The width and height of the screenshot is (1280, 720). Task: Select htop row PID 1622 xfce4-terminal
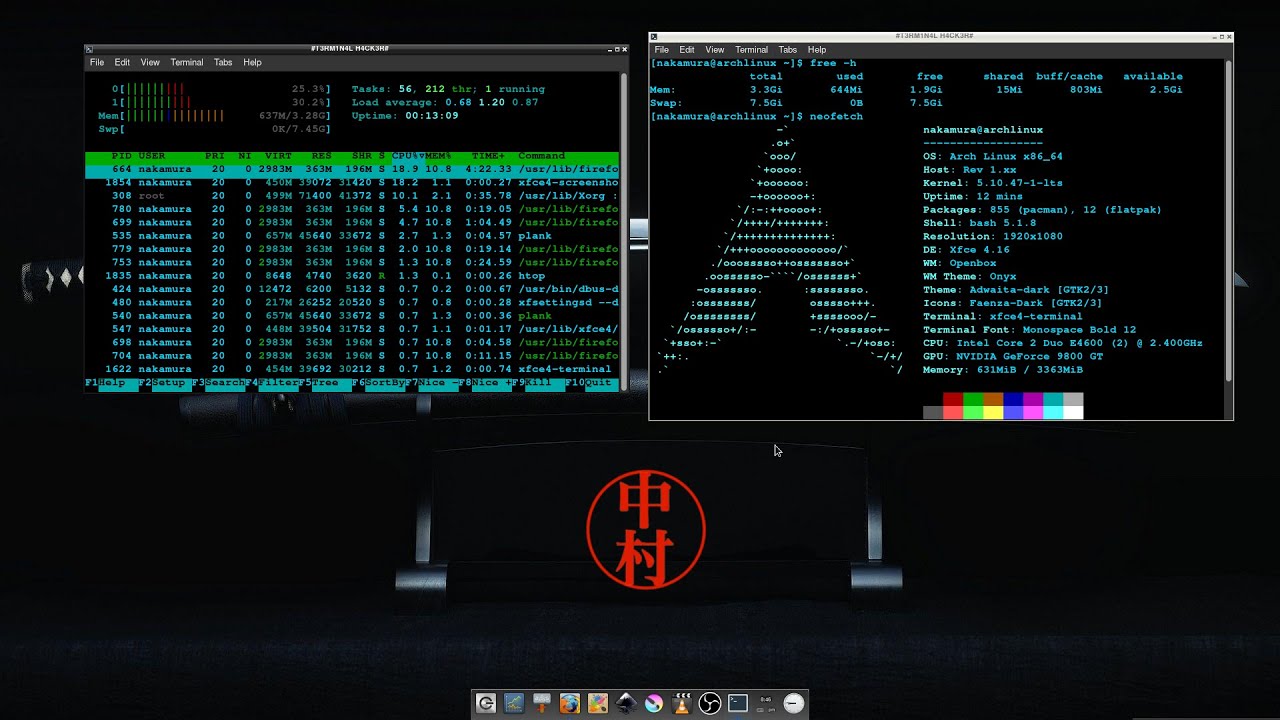tap(352, 369)
